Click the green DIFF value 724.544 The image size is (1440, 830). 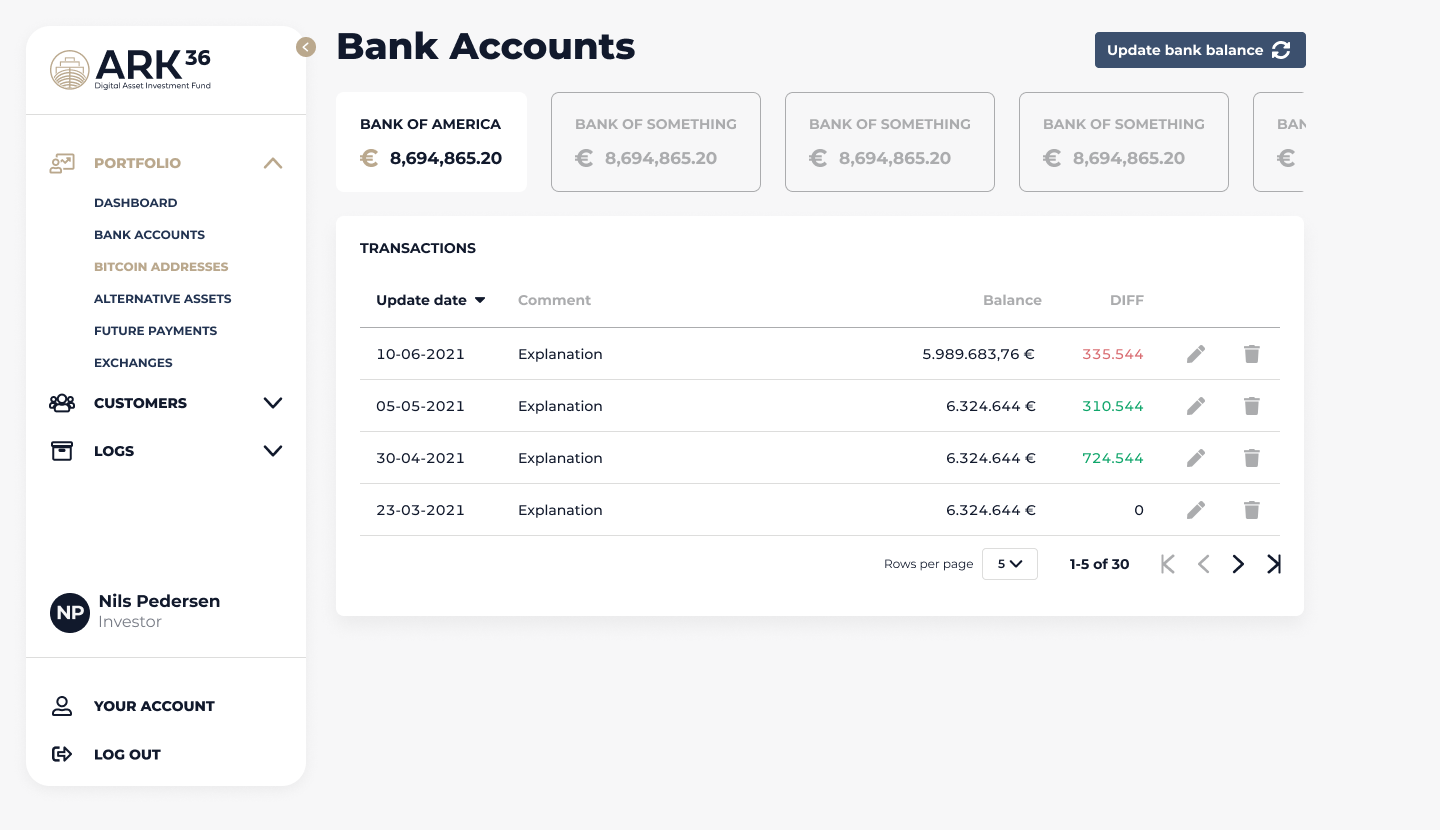tap(1113, 458)
